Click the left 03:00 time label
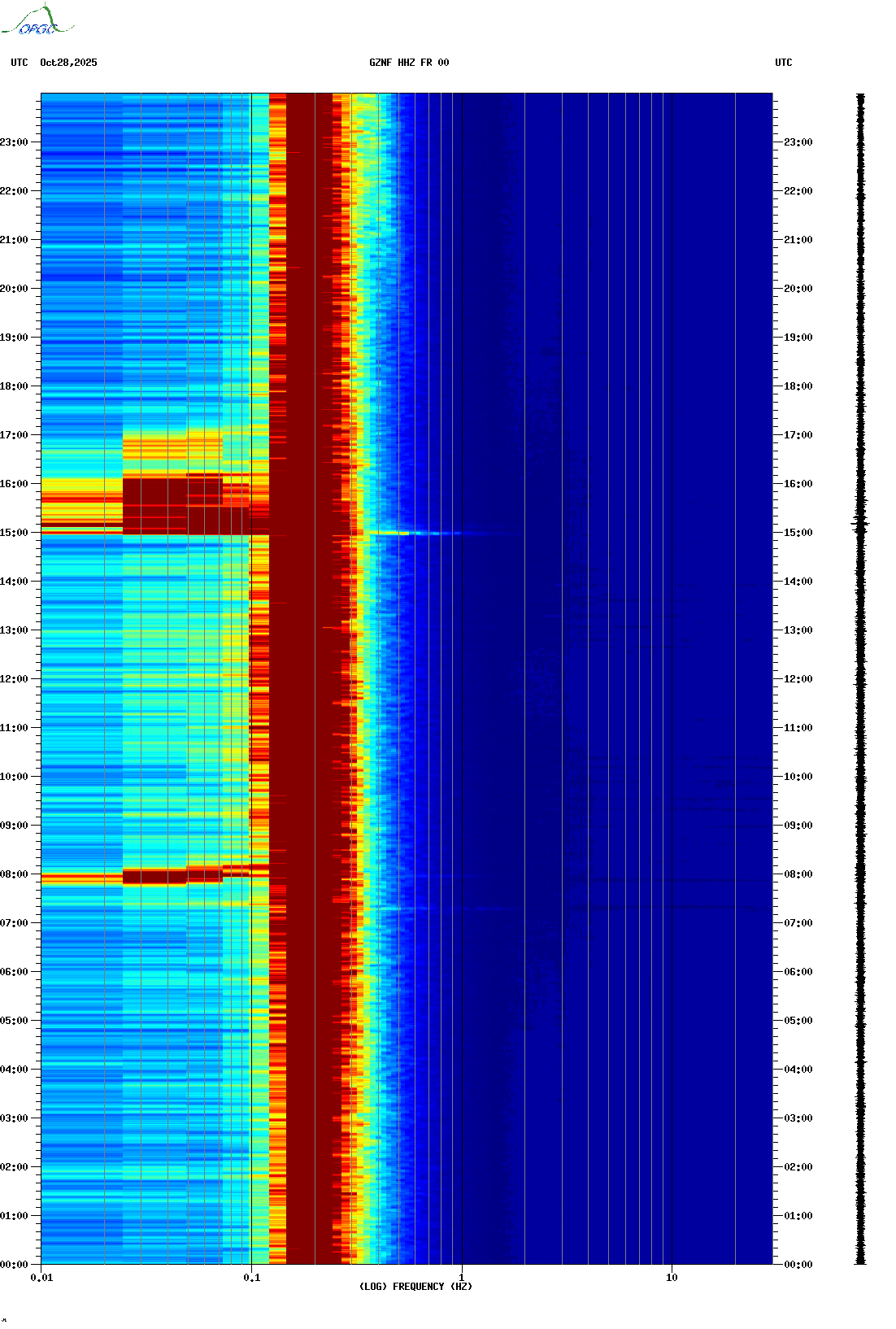 pyautogui.click(x=14, y=1118)
